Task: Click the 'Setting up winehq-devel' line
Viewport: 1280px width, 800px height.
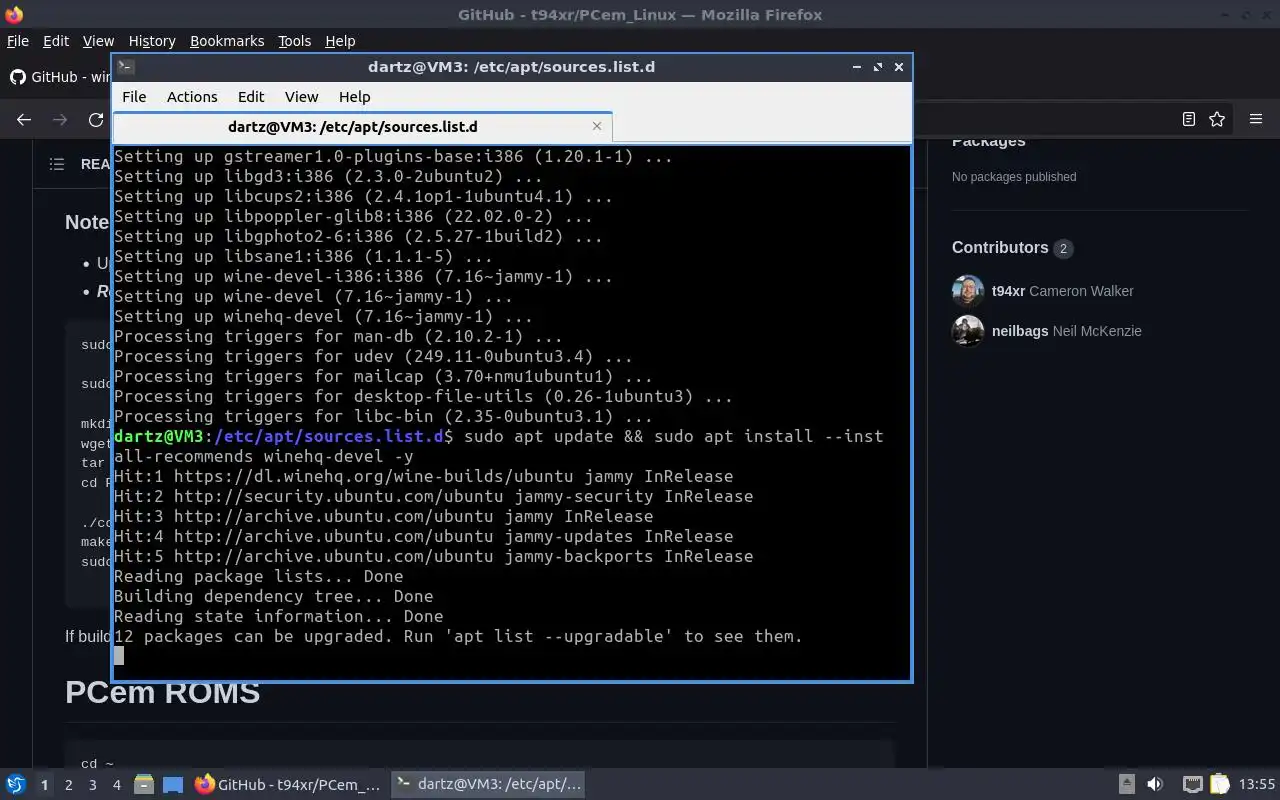Action: point(323,316)
